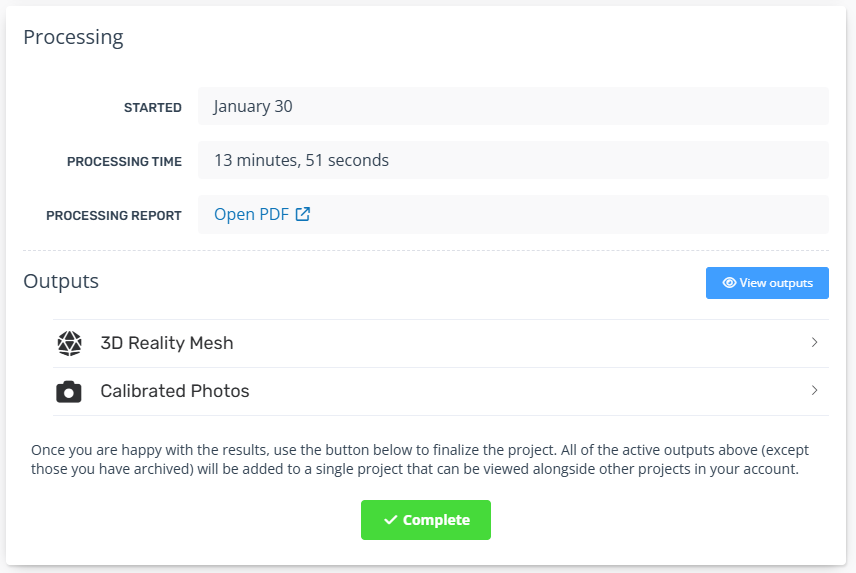Click the Started field showing January 30
This screenshot has width=856, height=573.
513,106
